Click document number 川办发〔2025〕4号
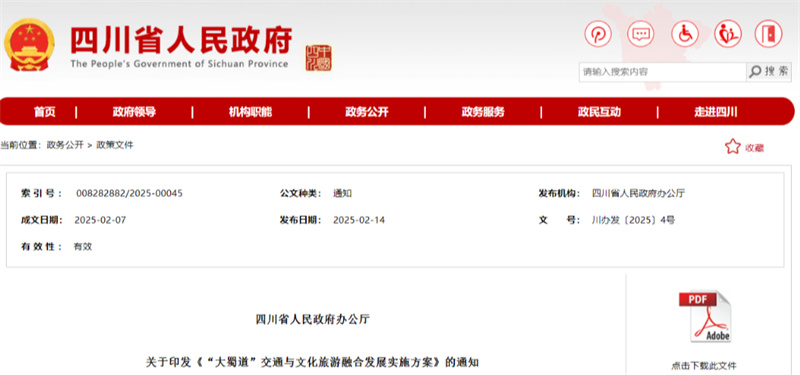Viewport: 800px width, 375px height. pyautogui.click(x=633, y=220)
